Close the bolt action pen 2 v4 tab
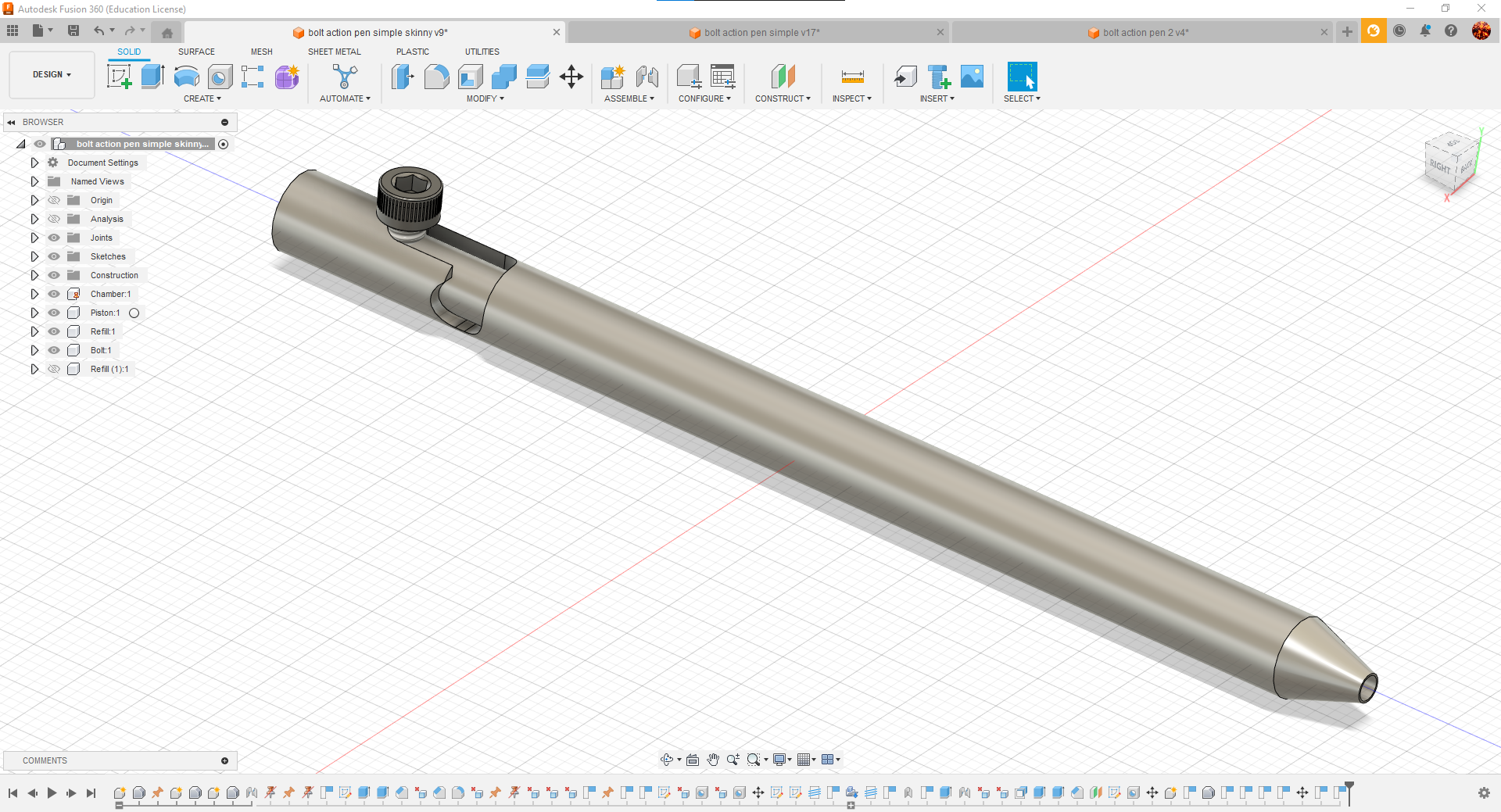 click(x=1324, y=32)
